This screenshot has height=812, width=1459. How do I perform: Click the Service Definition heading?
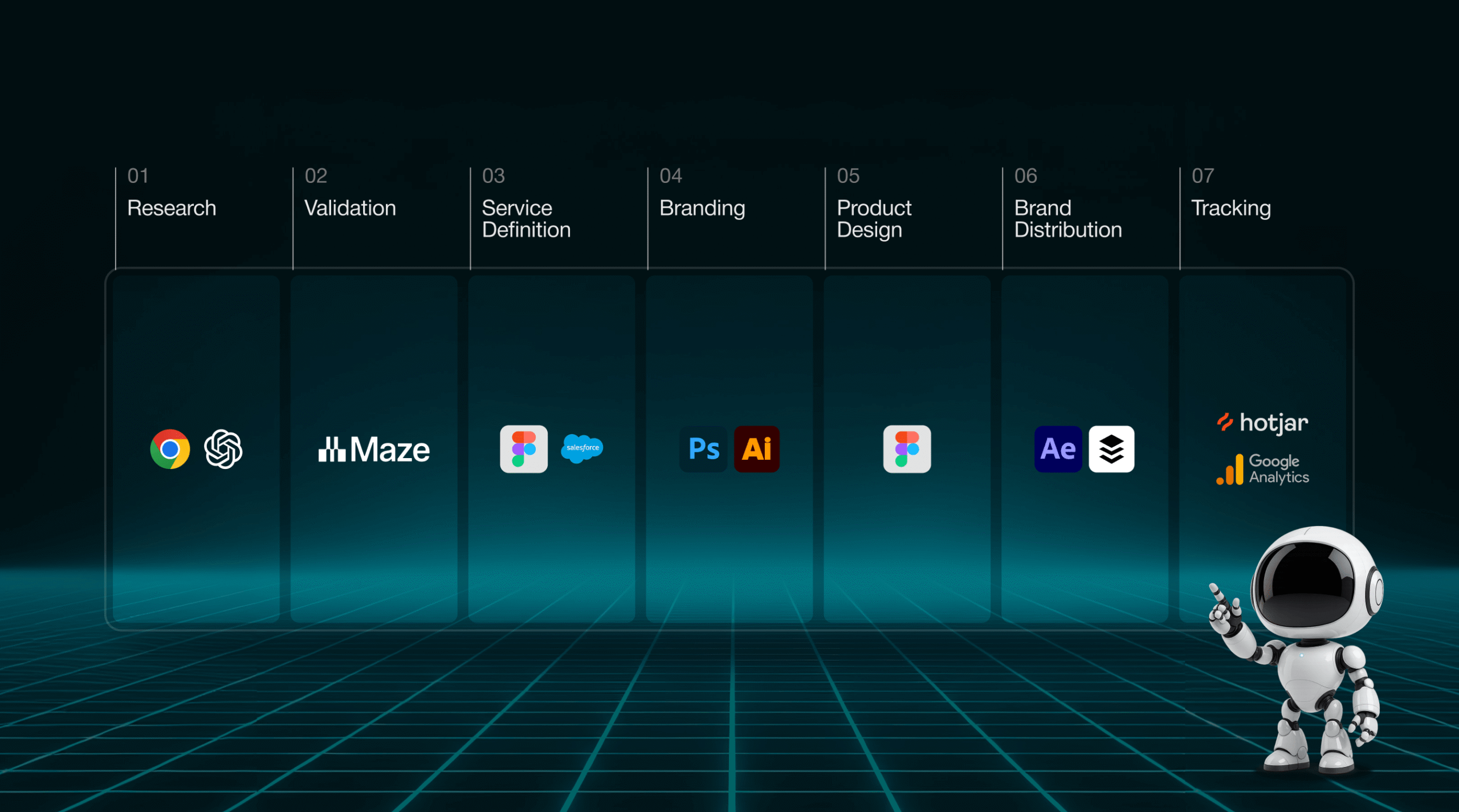point(525,219)
